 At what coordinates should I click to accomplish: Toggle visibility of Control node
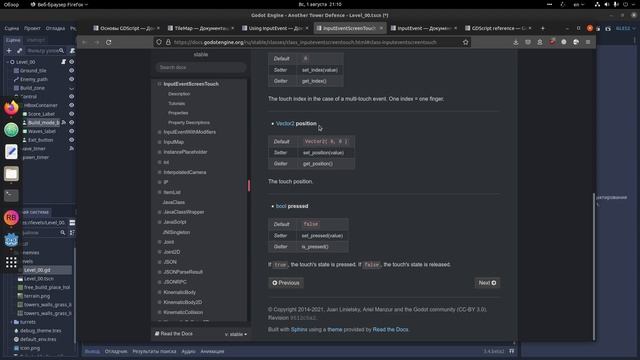(x=71, y=96)
